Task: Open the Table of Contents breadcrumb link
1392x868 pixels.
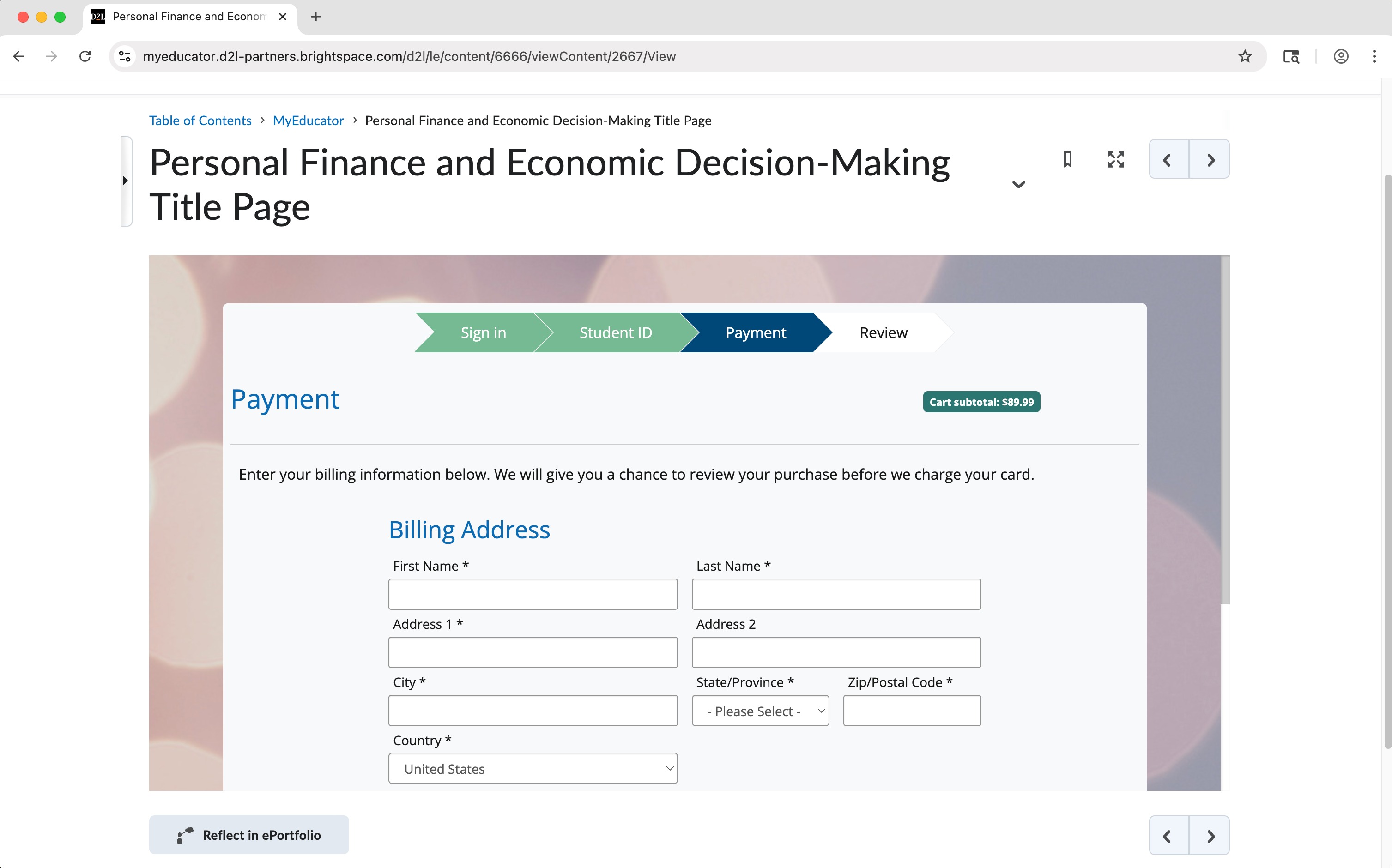Action: pos(200,121)
